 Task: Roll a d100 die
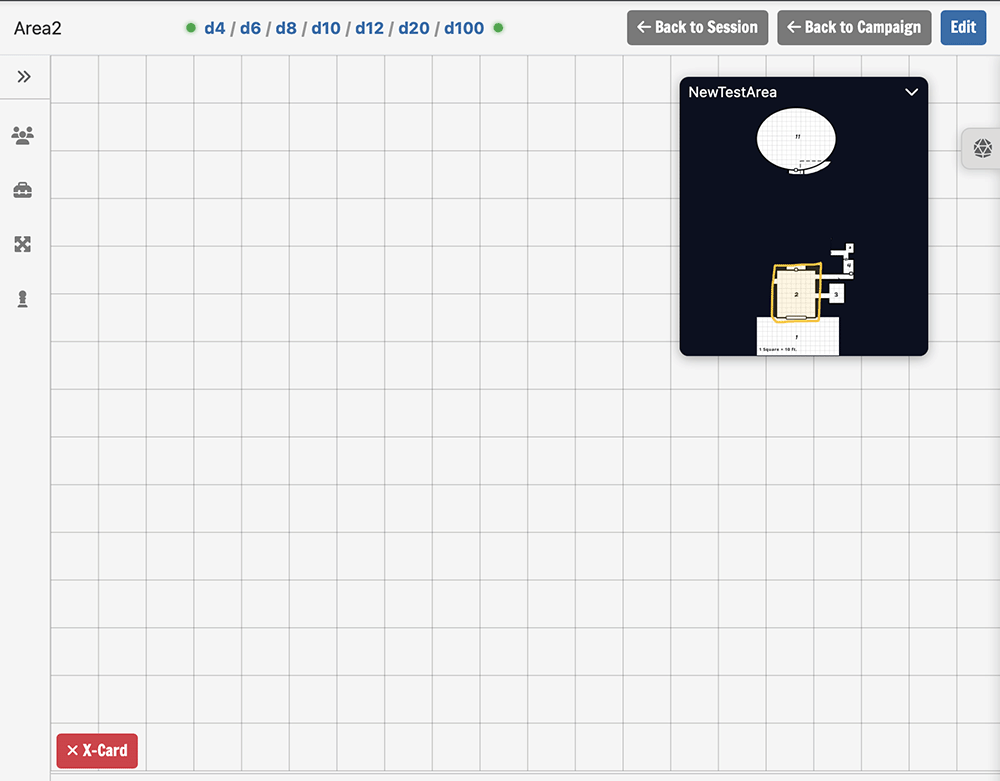(464, 28)
